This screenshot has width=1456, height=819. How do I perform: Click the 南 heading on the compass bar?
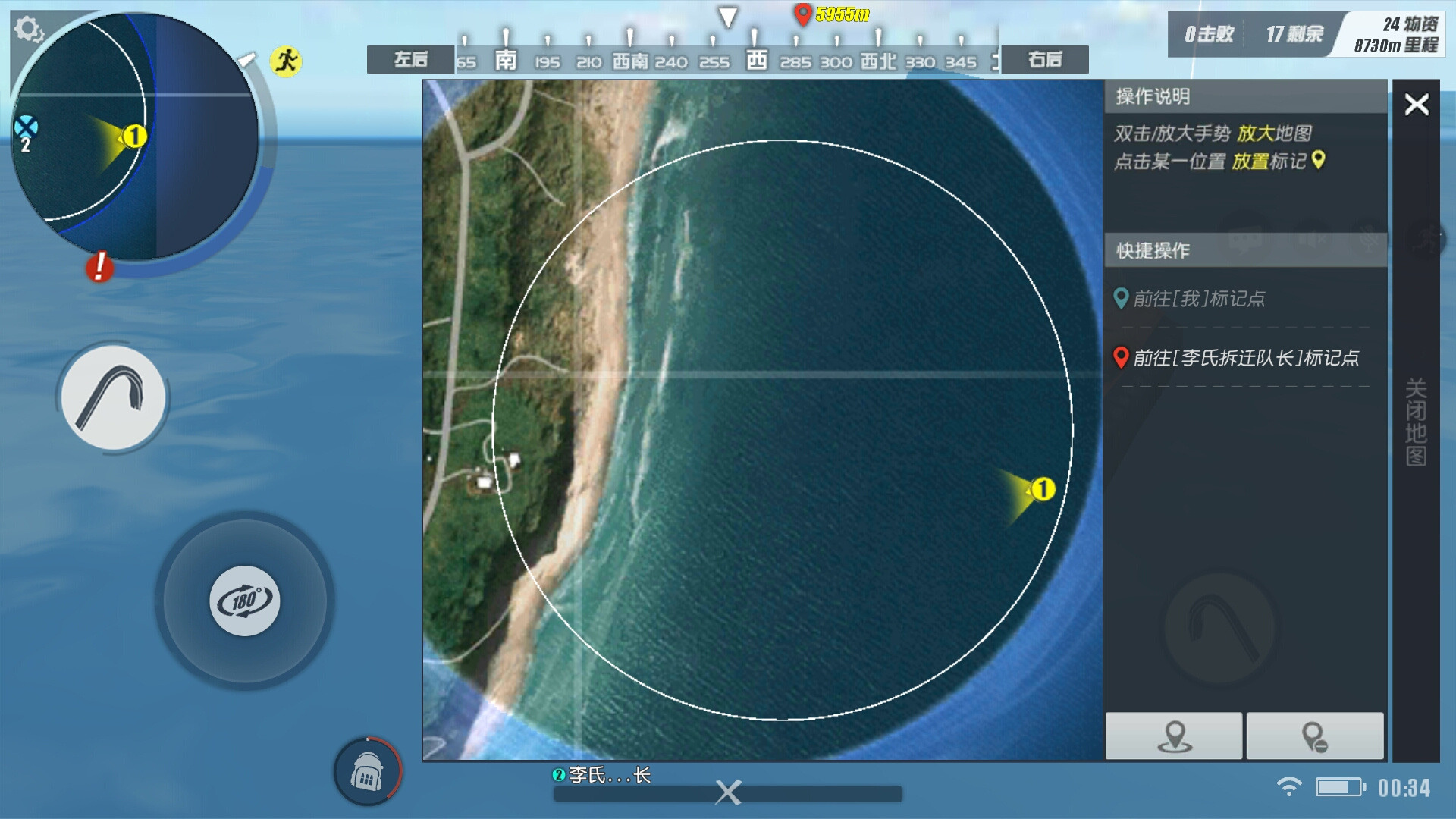click(x=505, y=60)
